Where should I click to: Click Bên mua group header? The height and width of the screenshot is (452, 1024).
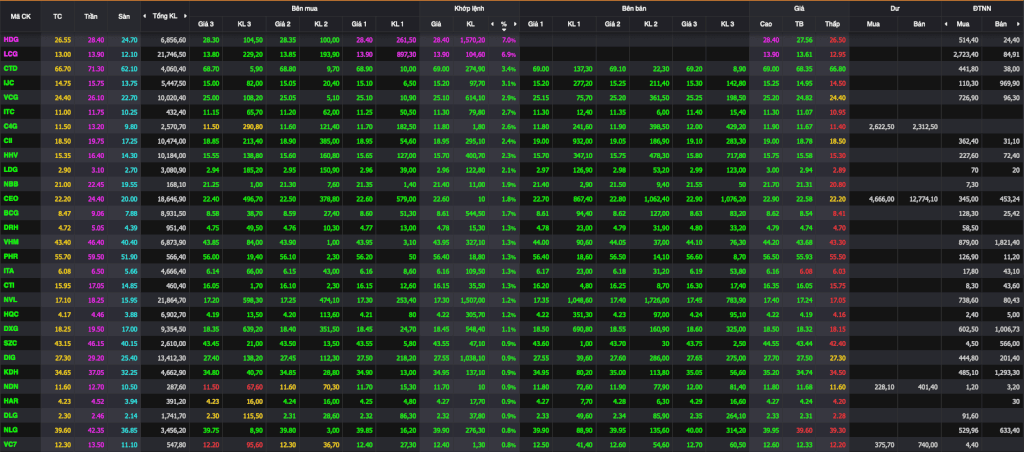[304, 8]
